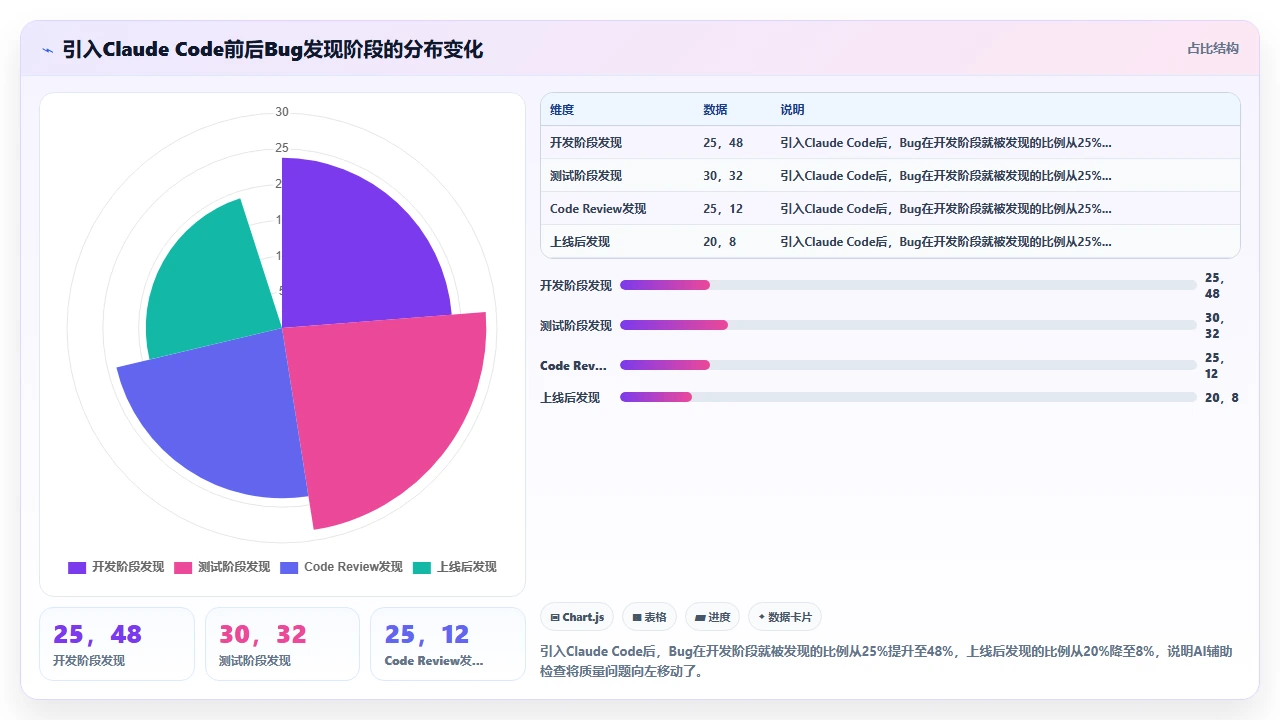
Task: Select the 开发阶段发现 table row cell
Action: point(586,143)
